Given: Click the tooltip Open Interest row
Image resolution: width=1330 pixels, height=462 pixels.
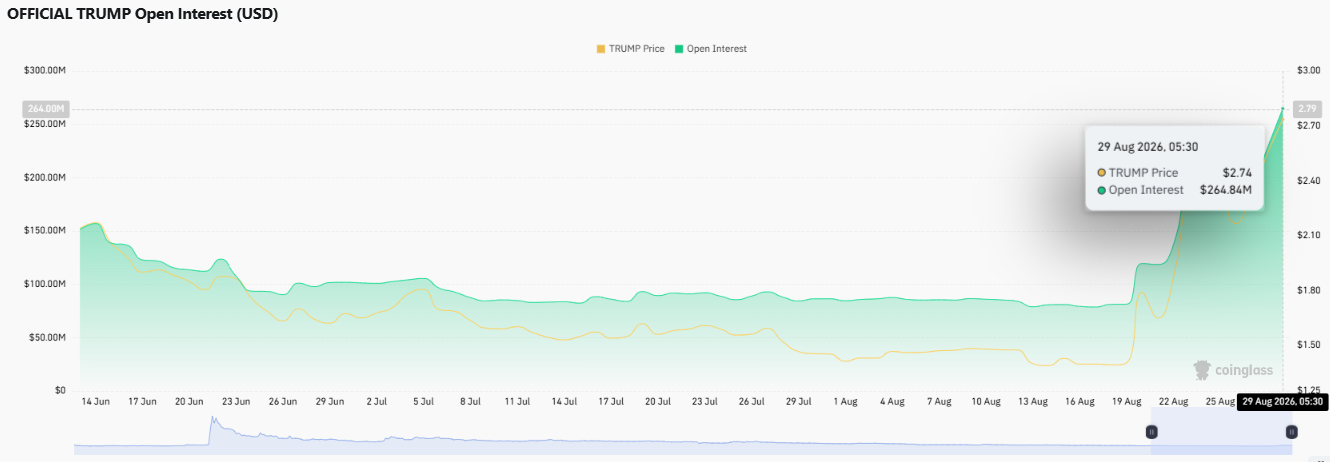Looking at the screenshot, I should [x=1174, y=190].
